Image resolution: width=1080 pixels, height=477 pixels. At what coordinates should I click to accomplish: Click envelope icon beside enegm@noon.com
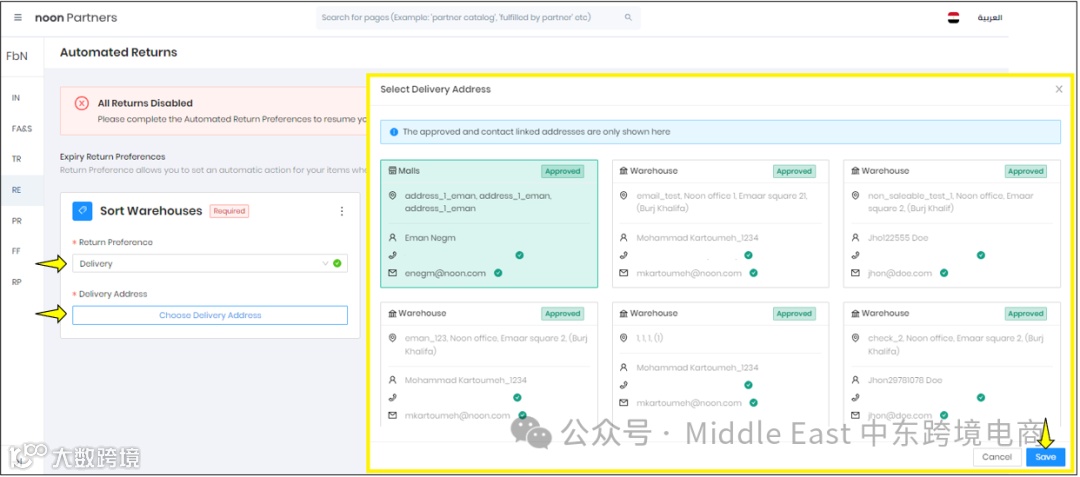coord(393,273)
